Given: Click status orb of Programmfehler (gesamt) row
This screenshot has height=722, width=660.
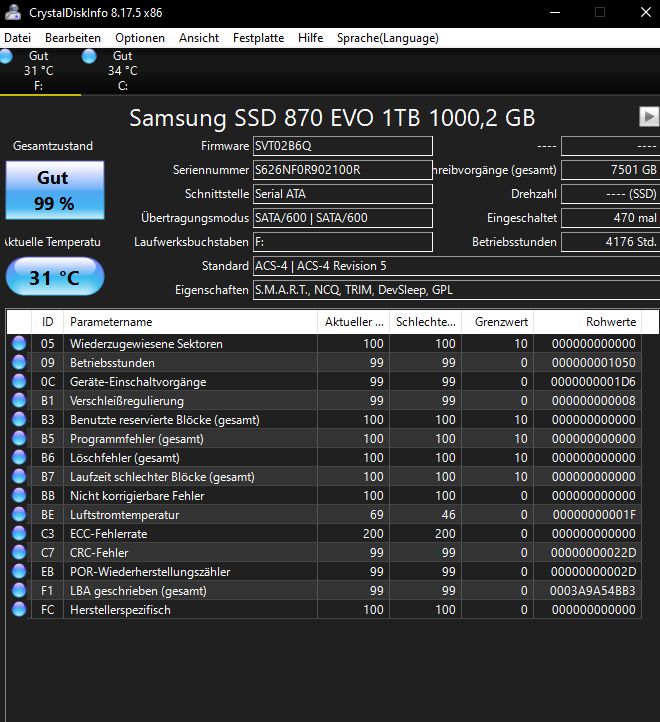Looking at the screenshot, I should pos(19,438).
